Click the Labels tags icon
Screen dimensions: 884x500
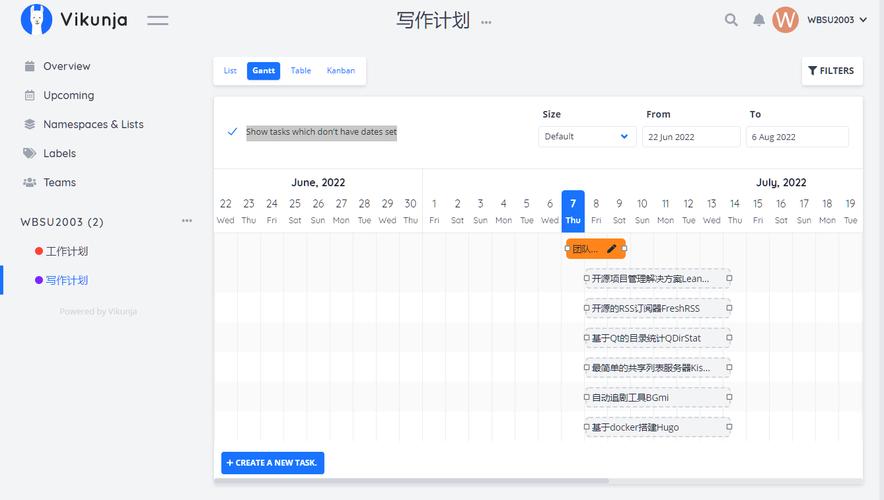[x=29, y=153]
